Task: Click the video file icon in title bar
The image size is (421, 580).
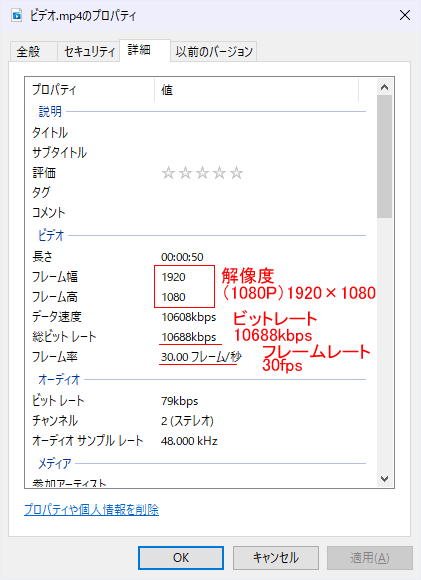Action: (x=17, y=16)
